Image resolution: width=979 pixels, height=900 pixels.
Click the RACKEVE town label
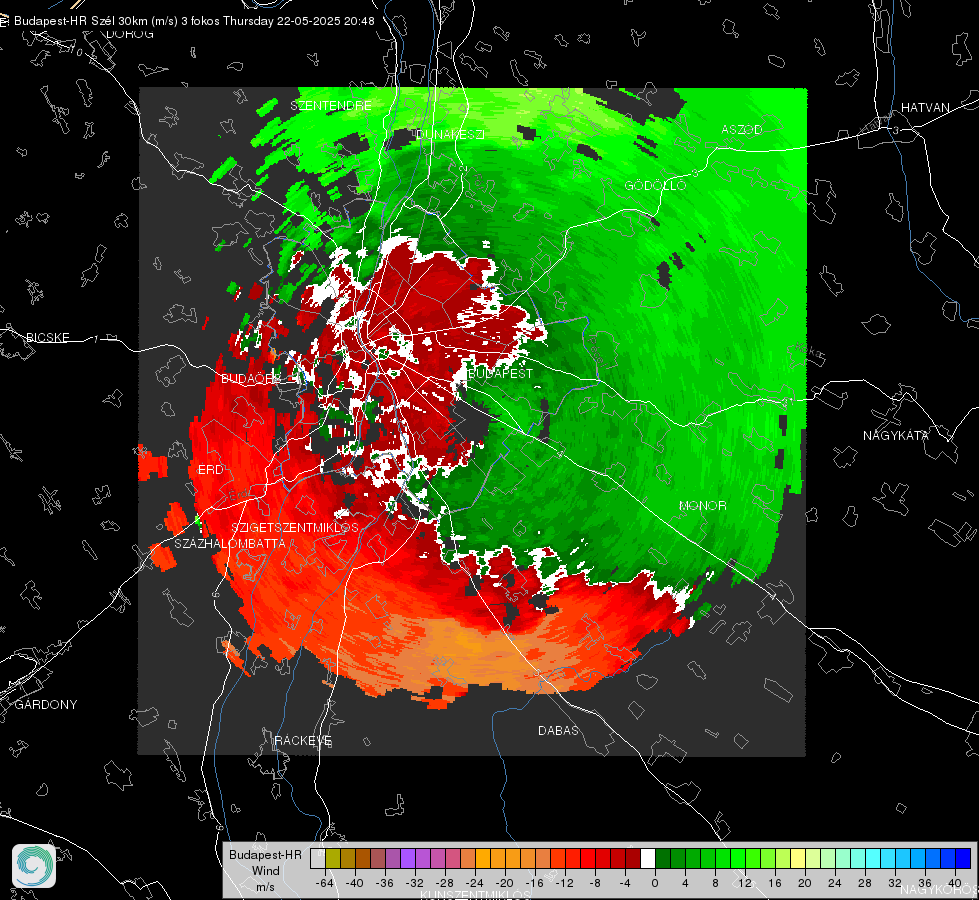click(x=303, y=741)
